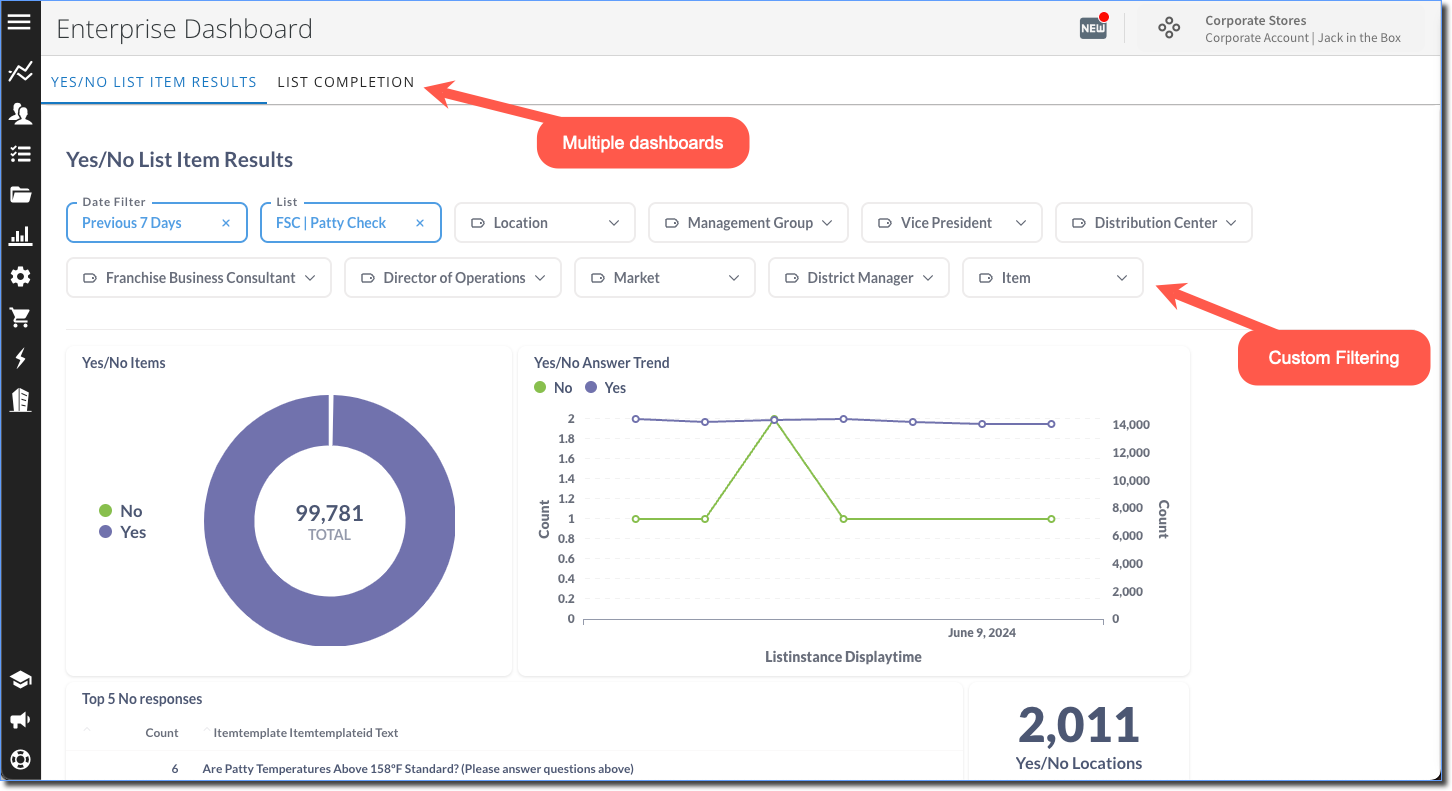This screenshot has height=791, width=1452.
Task: Click the NEW notifications icon
Action: coord(1093,28)
